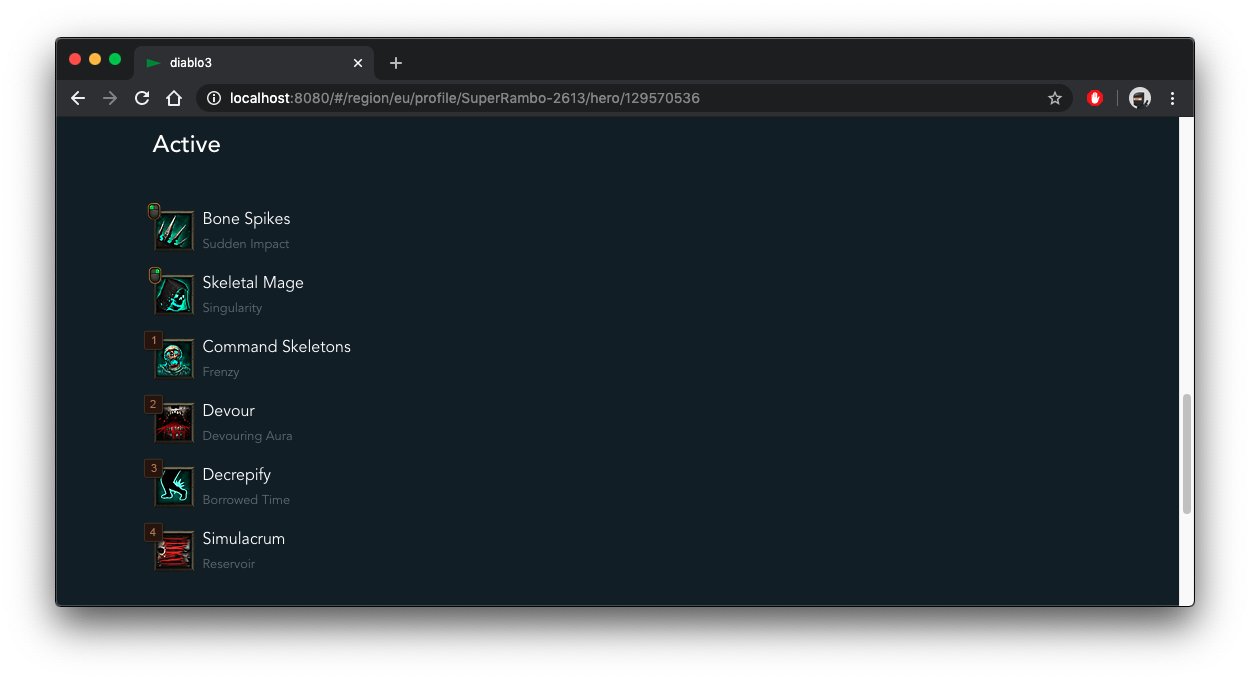Go back to the previous page
The width and height of the screenshot is (1250, 680).
78,98
